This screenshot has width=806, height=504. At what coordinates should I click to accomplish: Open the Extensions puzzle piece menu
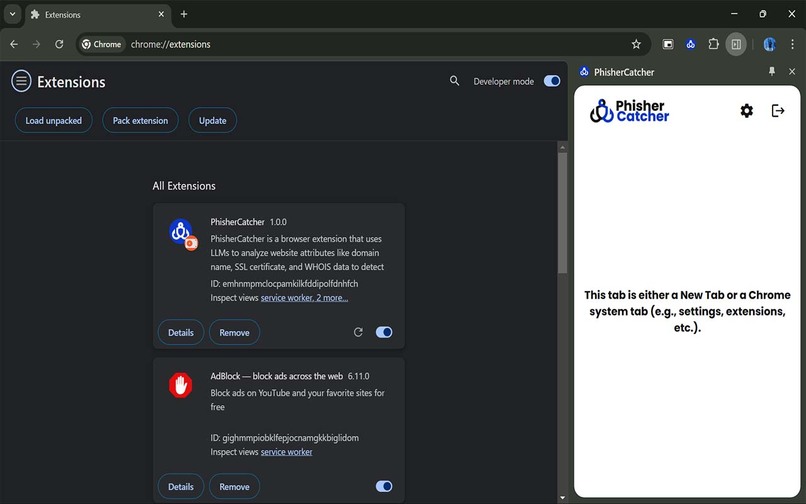(x=713, y=44)
